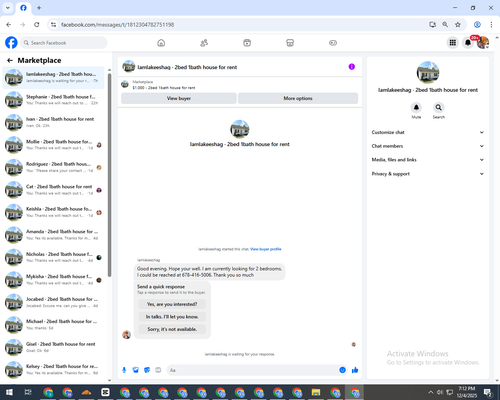
Task: Open the notifications bell in header
Action: pyautogui.click(x=468, y=43)
